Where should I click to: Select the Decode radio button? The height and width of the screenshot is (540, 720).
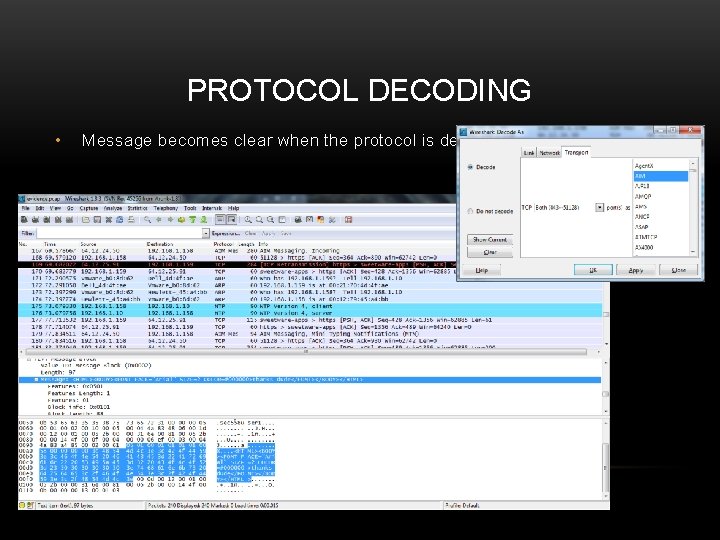[x=470, y=167]
